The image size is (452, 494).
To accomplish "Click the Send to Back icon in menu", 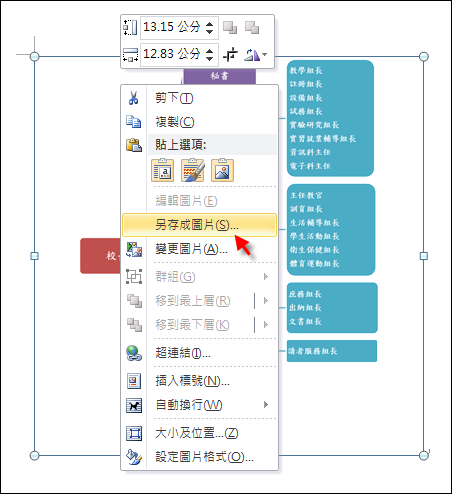I will [134, 325].
